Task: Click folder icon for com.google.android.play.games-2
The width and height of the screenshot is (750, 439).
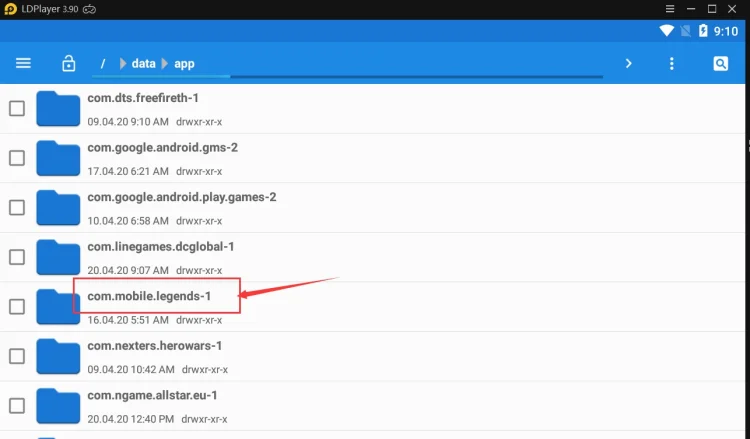Action: click(58, 208)
